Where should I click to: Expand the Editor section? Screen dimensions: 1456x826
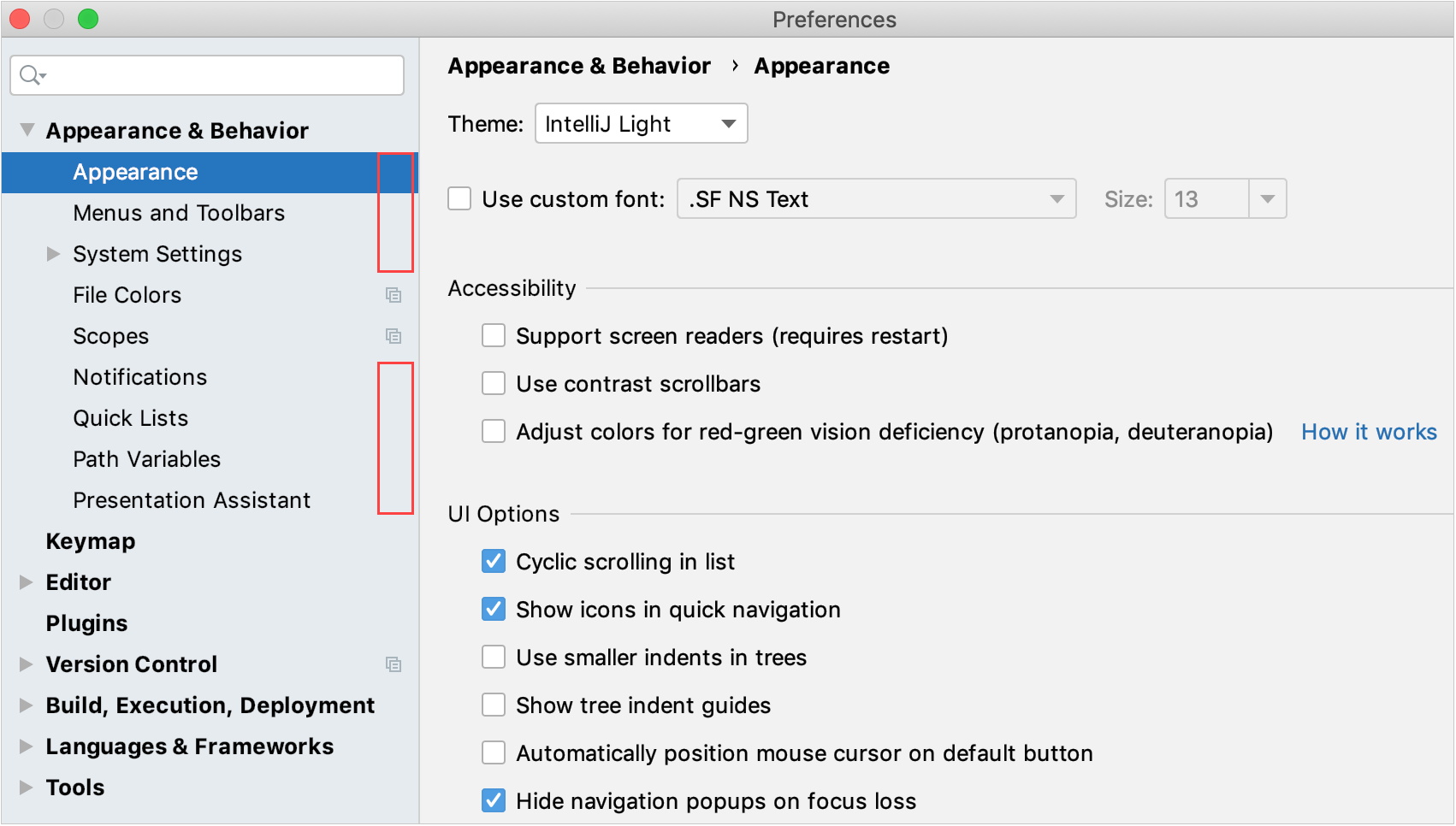click(x=26, y=582)
